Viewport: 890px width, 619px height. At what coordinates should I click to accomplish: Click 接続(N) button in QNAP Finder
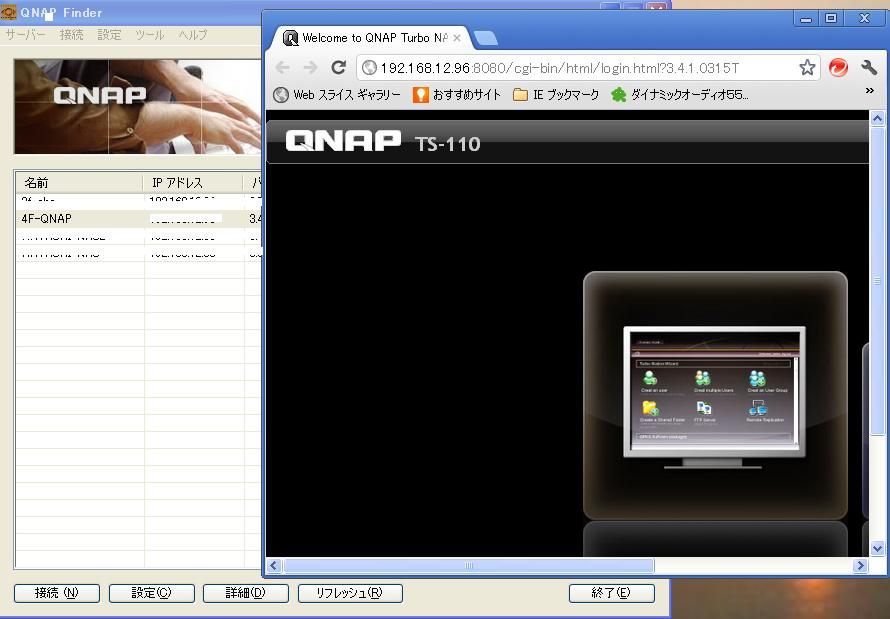click(x=57, y=593)
